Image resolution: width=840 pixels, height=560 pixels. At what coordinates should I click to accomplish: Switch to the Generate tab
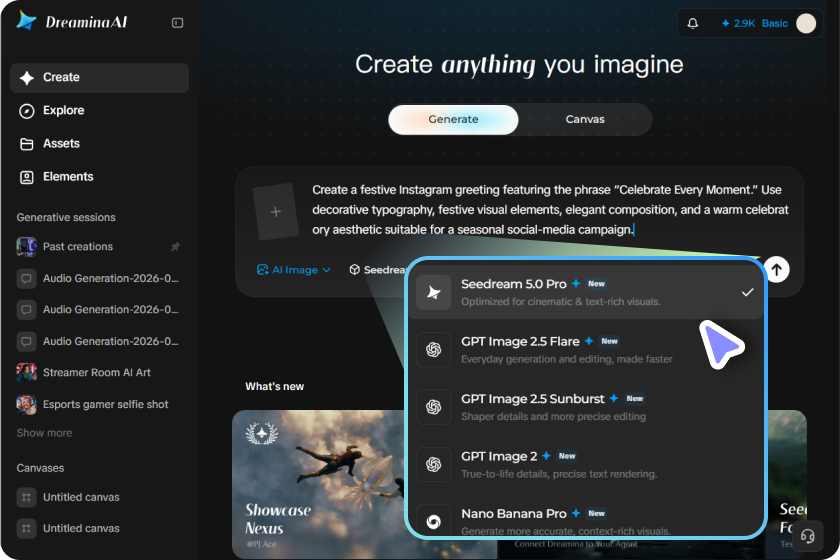453,119
